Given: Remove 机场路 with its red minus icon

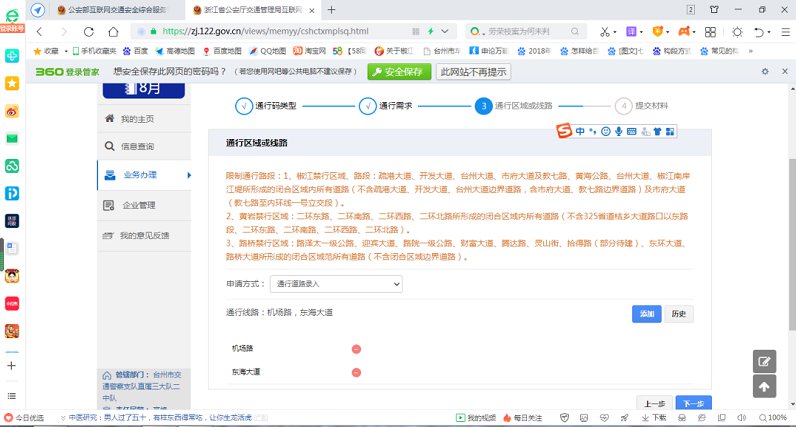Looking at the screenshot, I should [356, 349].
